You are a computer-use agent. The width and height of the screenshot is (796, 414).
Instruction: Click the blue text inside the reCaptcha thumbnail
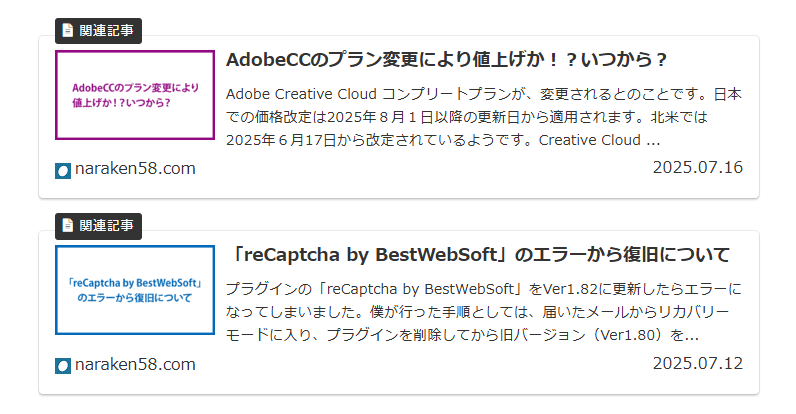[135, 290]
